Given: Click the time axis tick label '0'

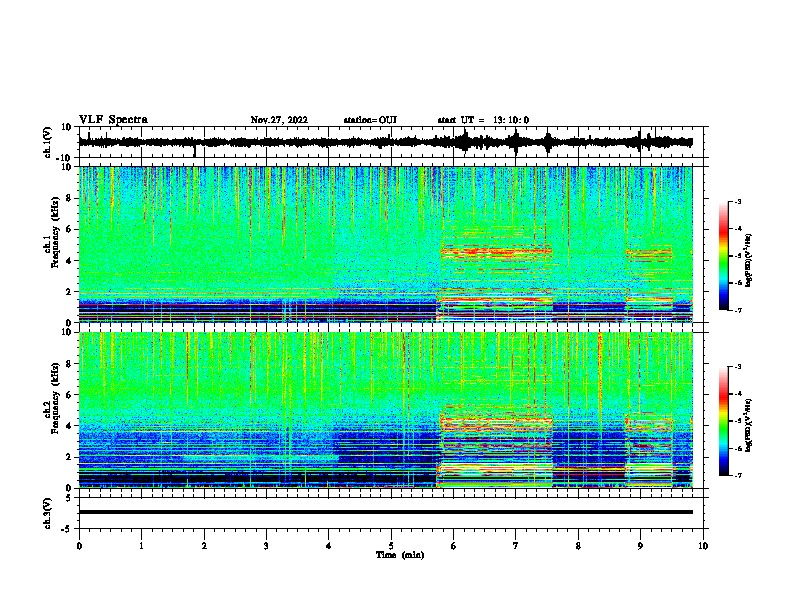Looking at the screenshot, I should coord(79,546).
